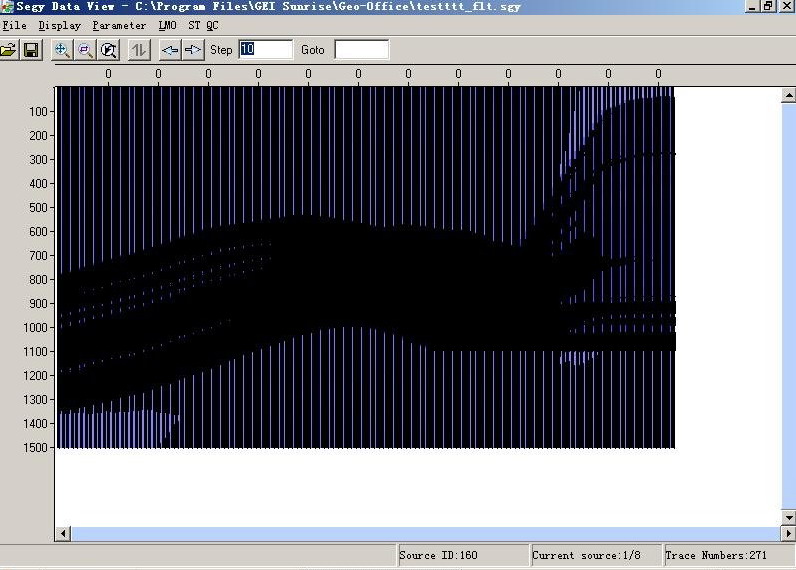
Task: Click the 1000 time axis label
Action: click(x=36, y=328)
